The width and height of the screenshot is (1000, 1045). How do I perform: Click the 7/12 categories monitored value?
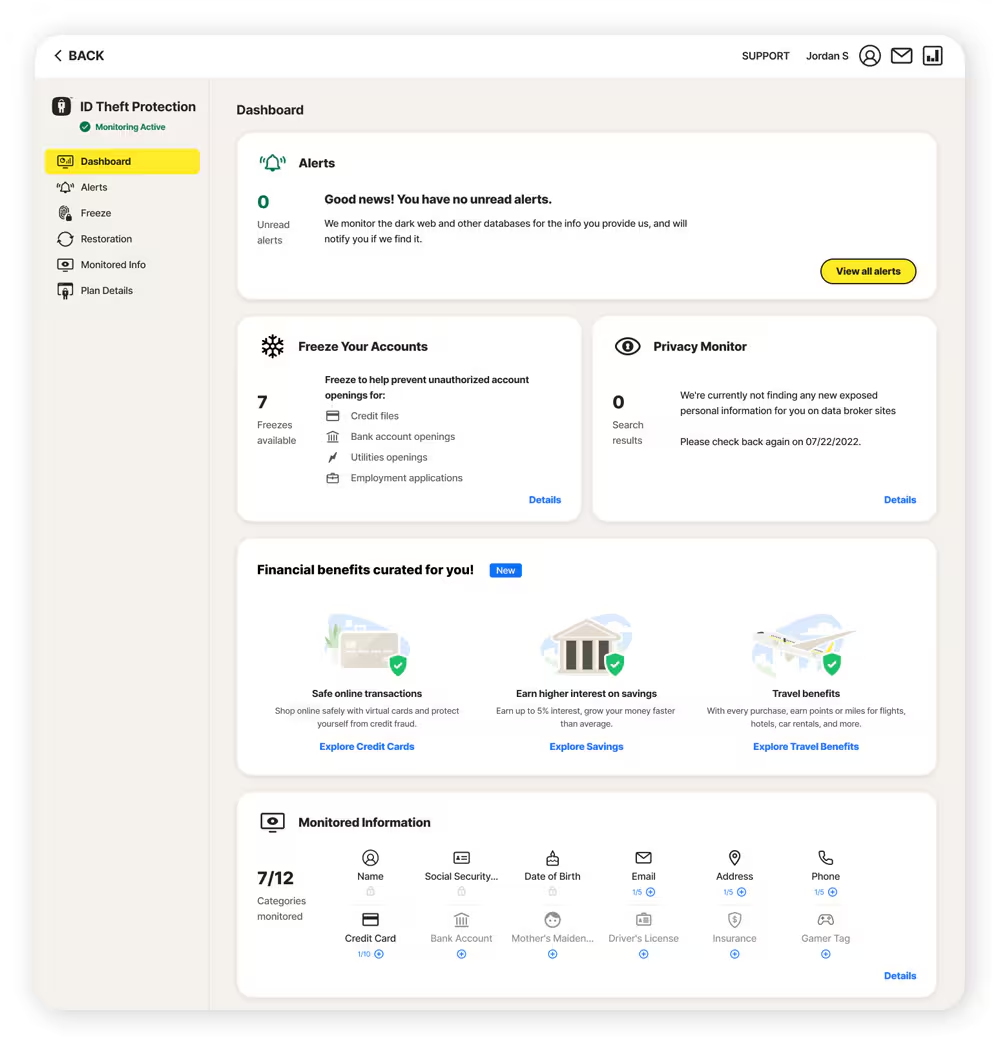pos(275,878)
